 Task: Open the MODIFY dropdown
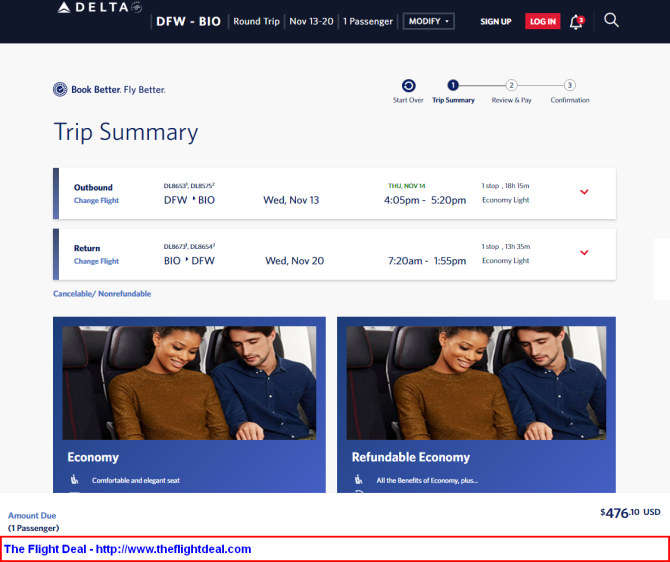(429, 21)
